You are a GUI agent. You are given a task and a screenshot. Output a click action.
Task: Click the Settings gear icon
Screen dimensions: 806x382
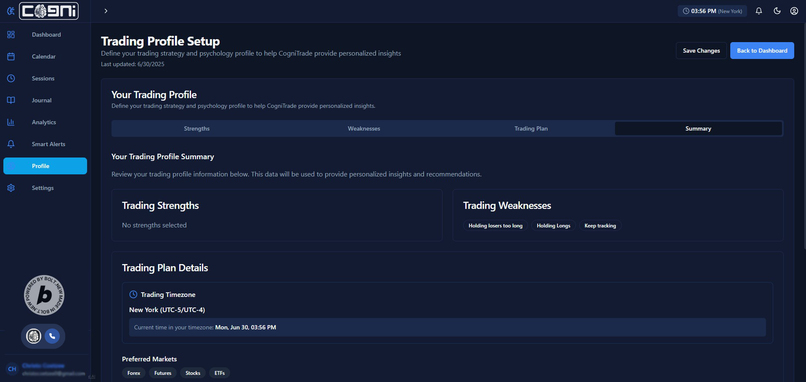pos(11,188)
